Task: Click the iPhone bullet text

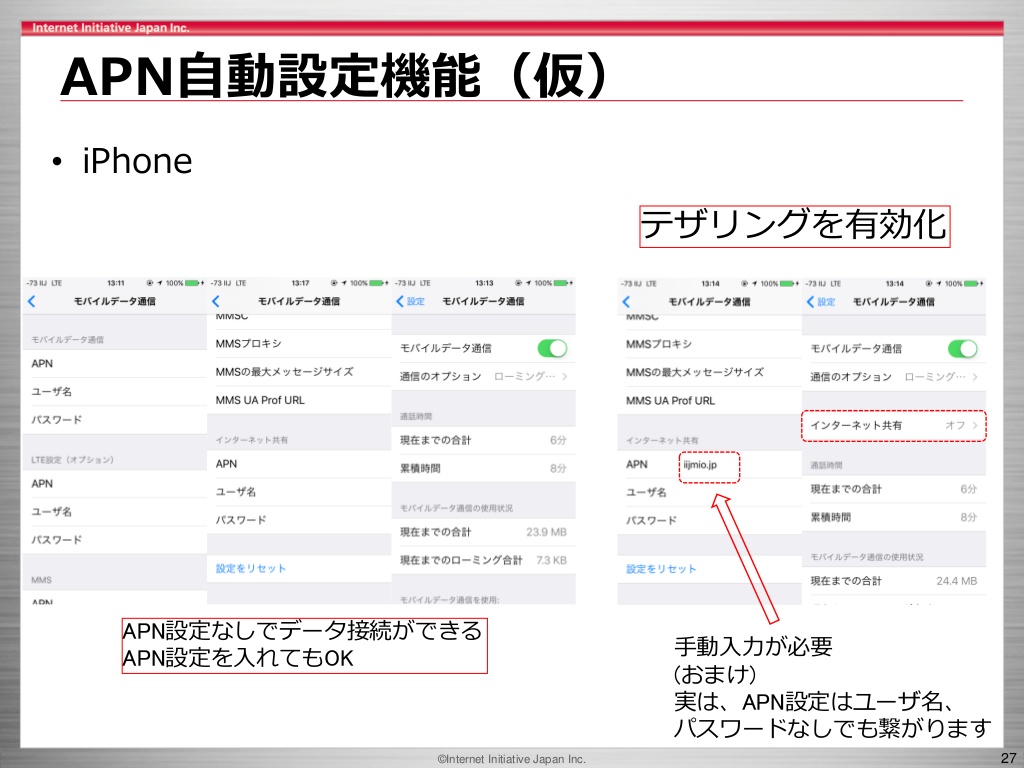Action: pos(138,161)
